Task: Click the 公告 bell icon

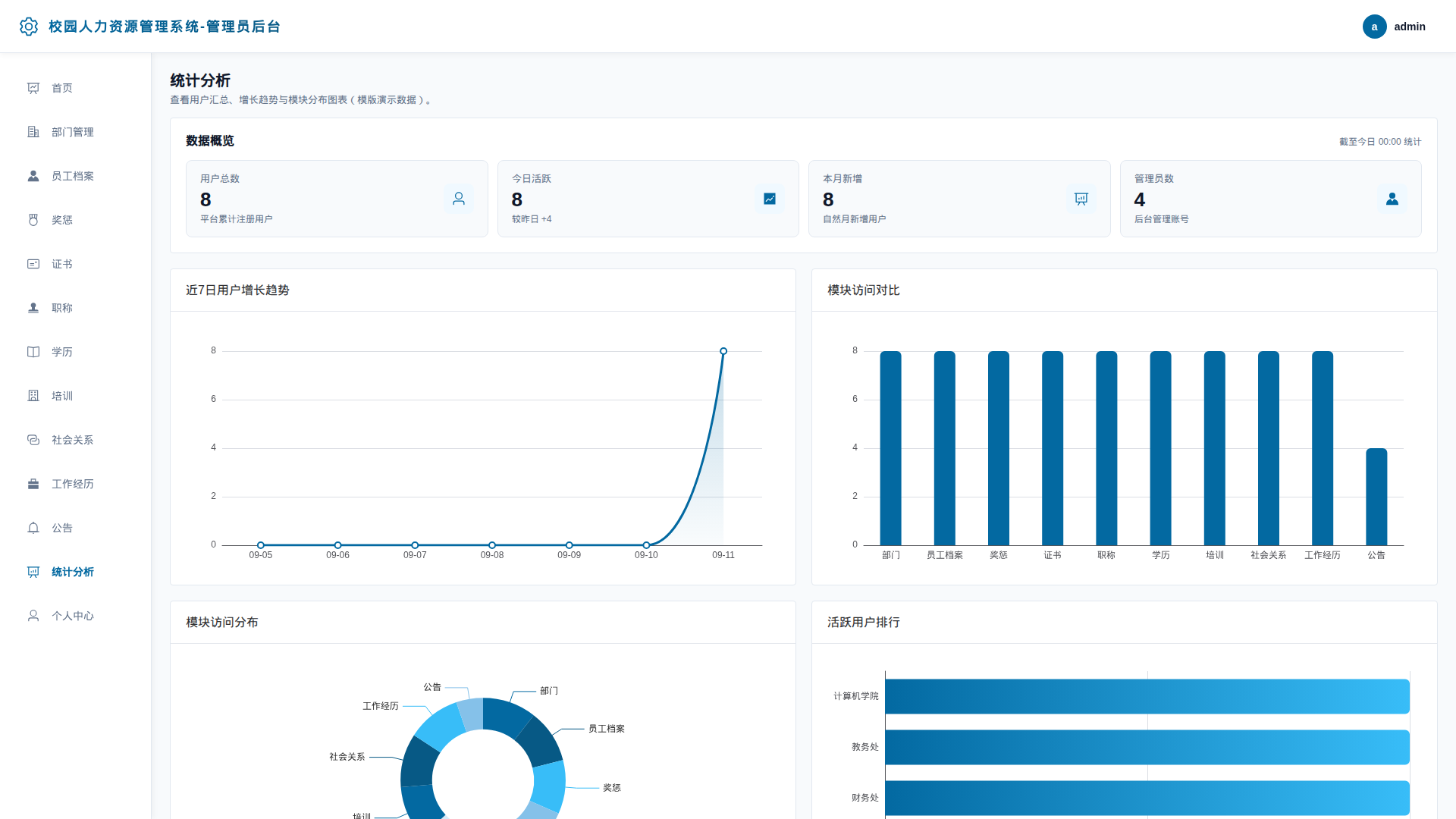Action: pyautogui.click(x=33, y=528)
